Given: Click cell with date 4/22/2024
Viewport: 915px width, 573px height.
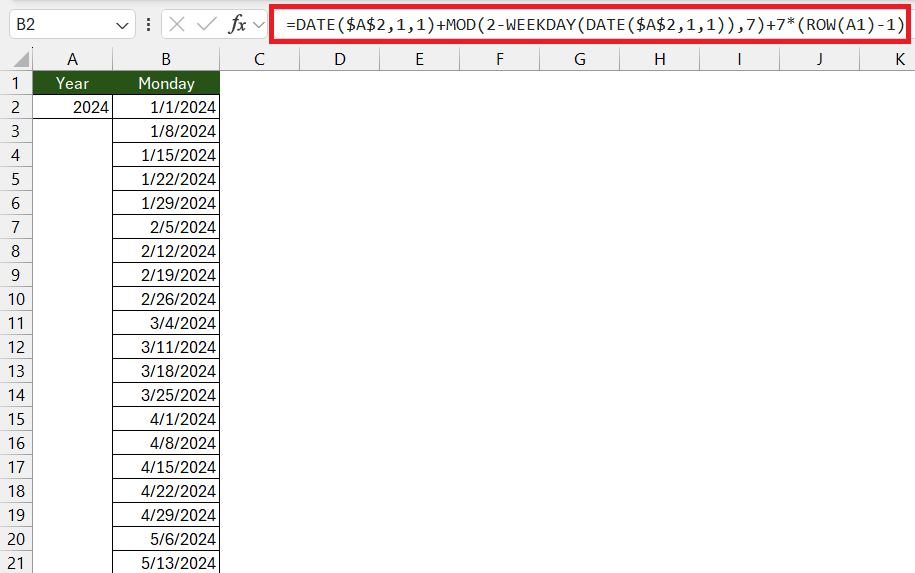Looking at the screenshot, I should 166,491.
